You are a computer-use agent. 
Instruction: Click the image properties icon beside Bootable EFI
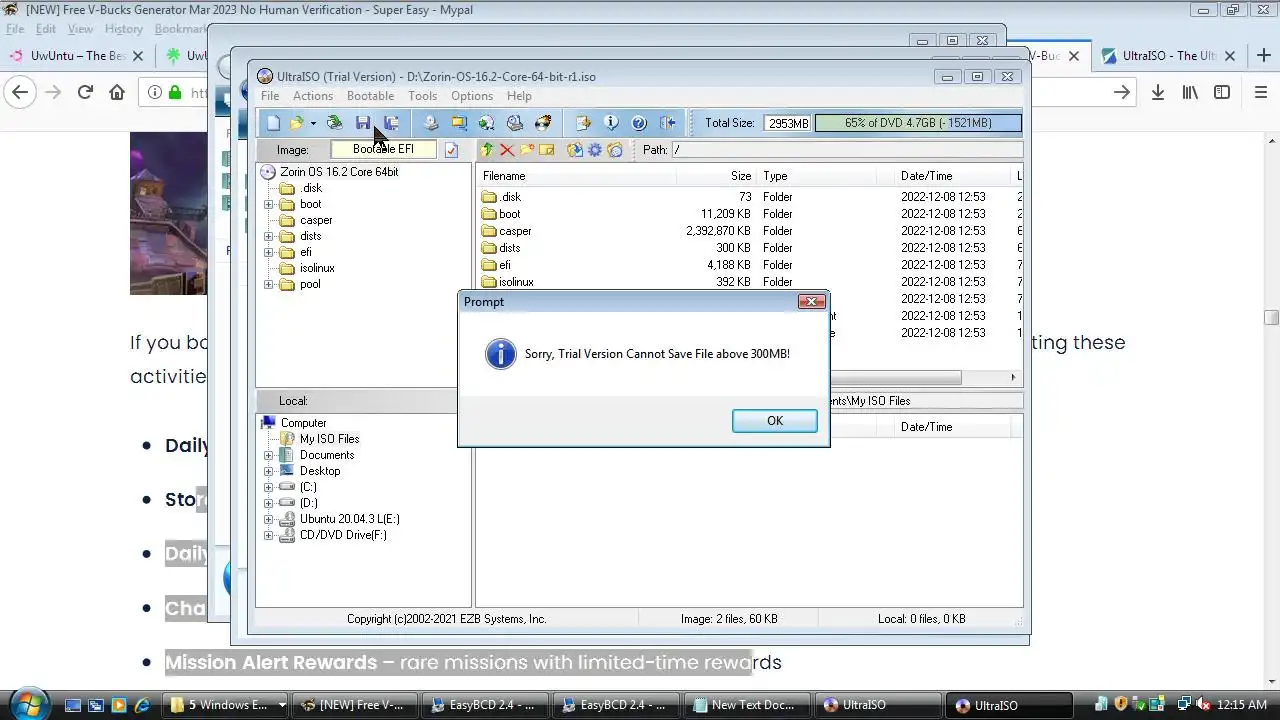coord(451,150)
